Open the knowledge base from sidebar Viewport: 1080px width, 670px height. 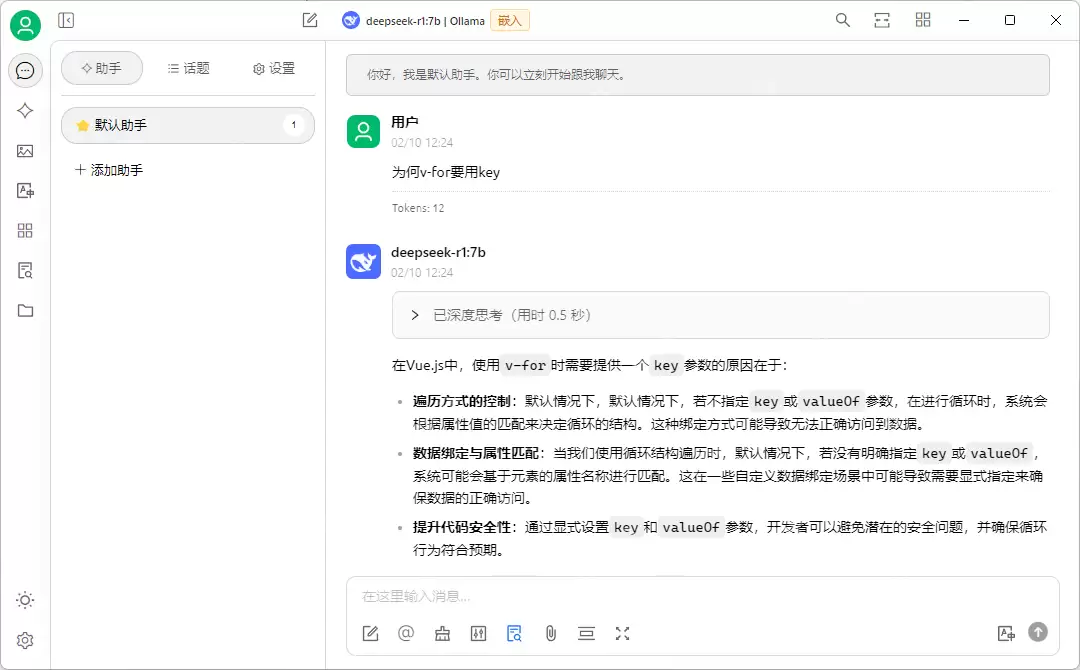tap(25, 271)
